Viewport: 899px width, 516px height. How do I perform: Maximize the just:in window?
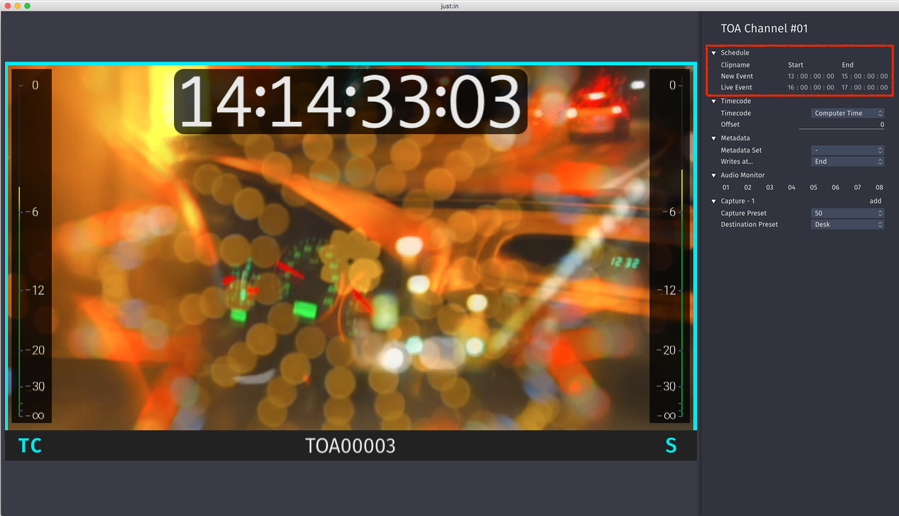coord(27,6)
